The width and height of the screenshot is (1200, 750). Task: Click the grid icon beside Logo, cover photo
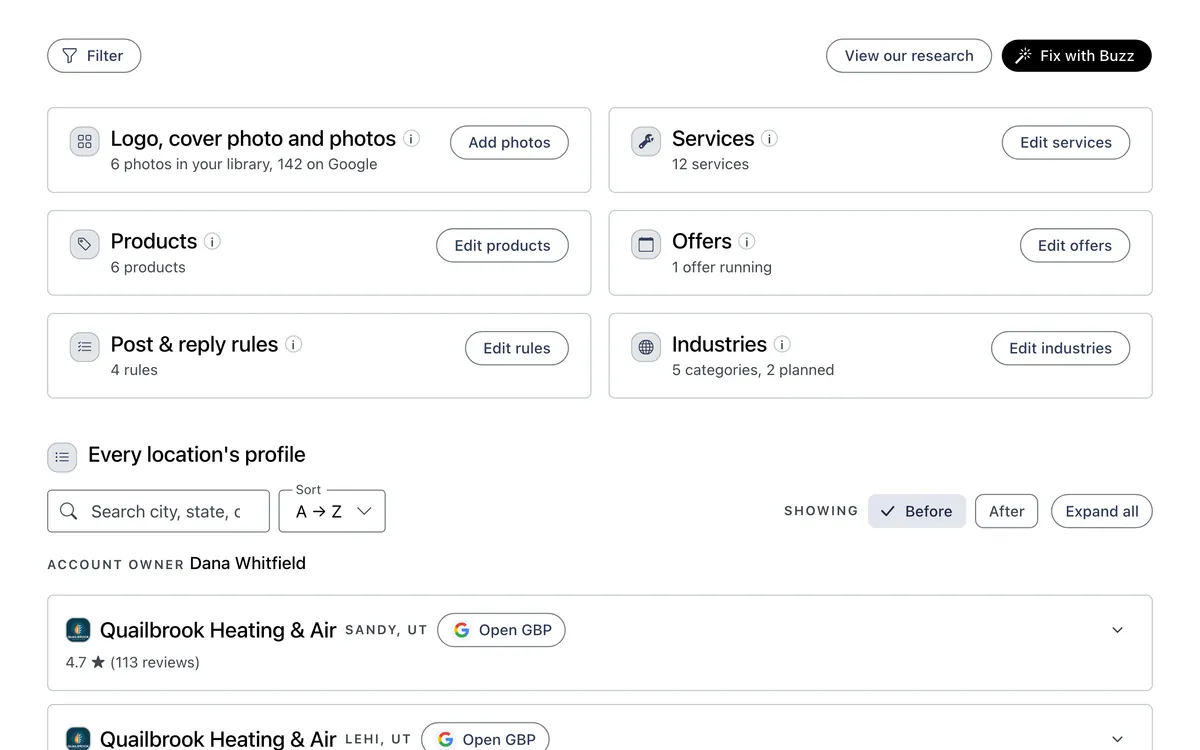tap(85, 142)
